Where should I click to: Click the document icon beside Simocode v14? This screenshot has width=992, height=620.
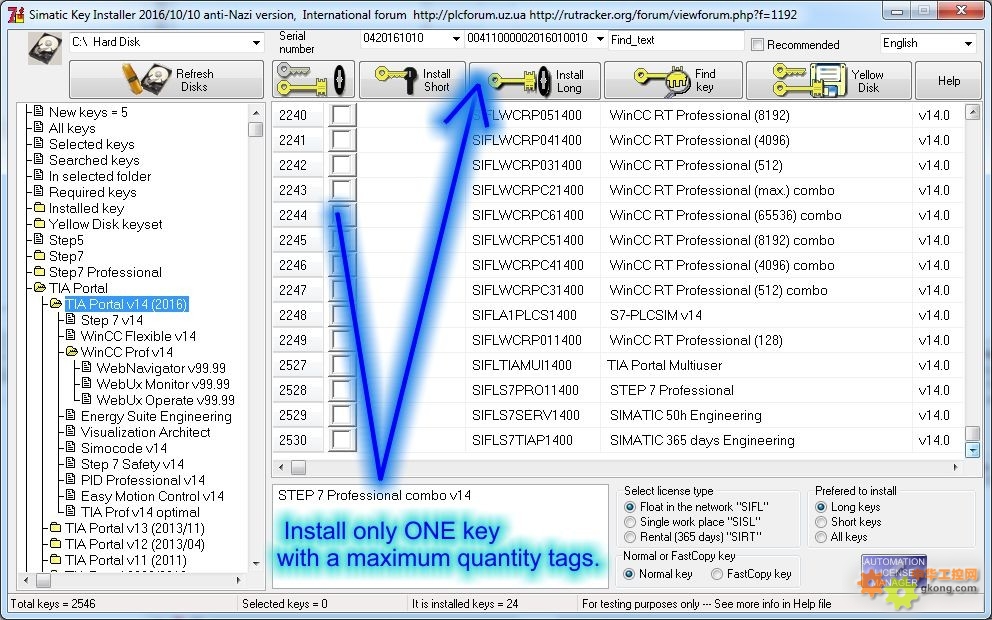[71, 447]
